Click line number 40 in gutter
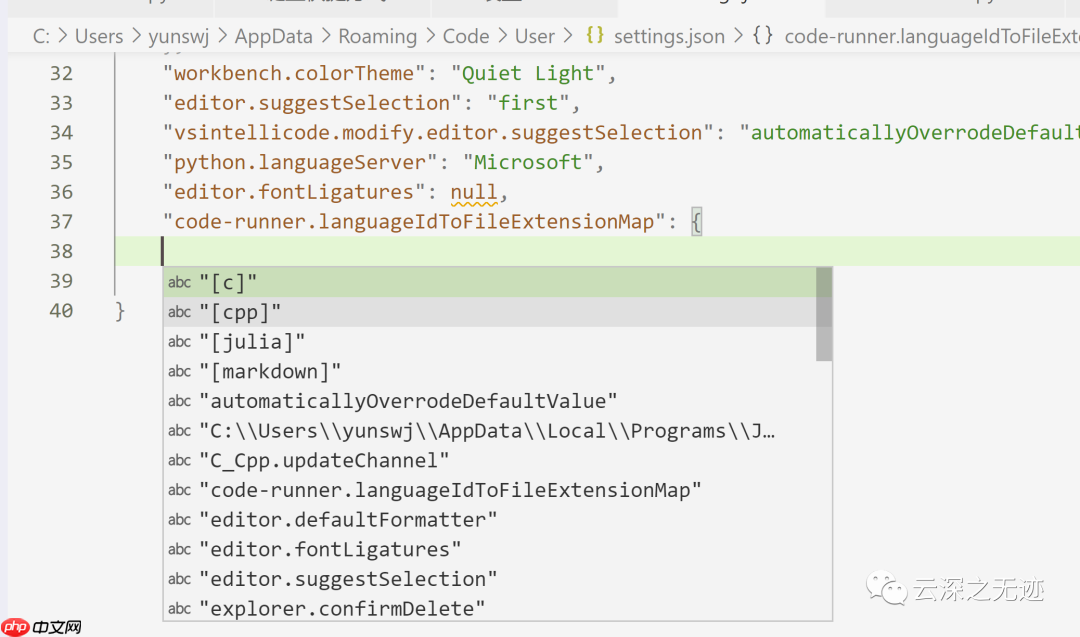 point(61,310)
